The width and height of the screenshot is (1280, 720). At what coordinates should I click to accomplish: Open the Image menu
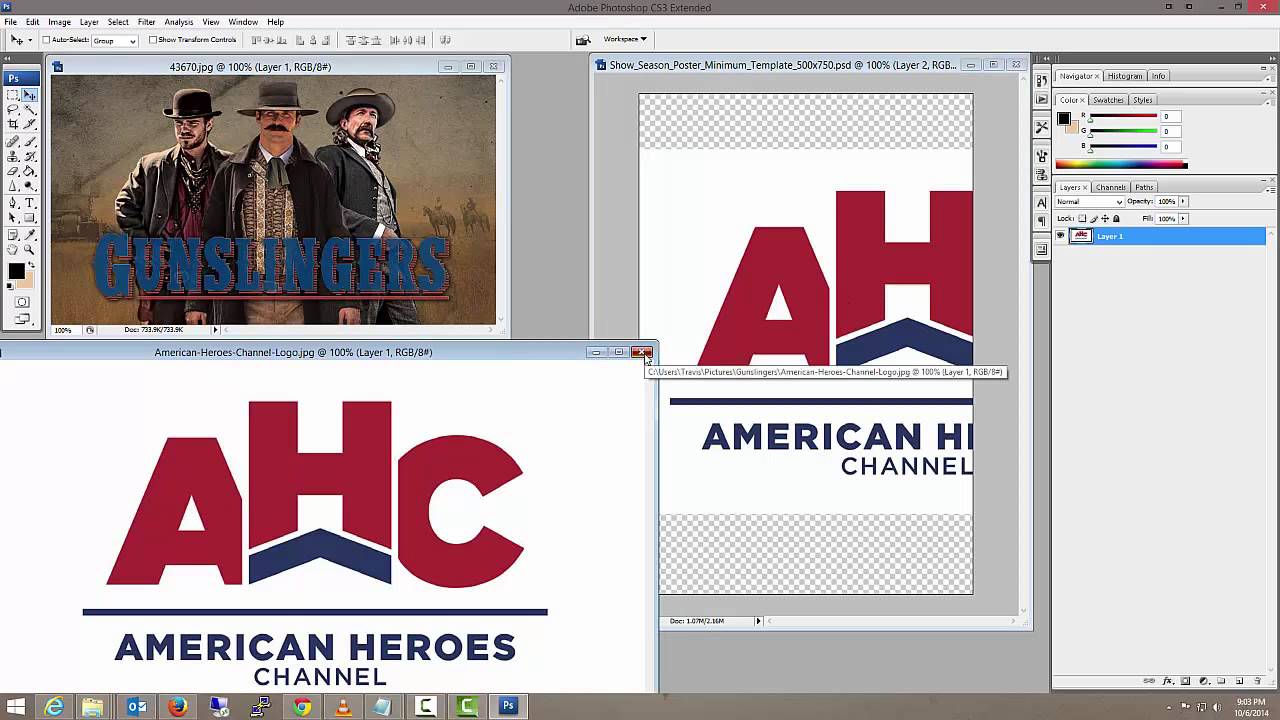[x=59, y=22]
